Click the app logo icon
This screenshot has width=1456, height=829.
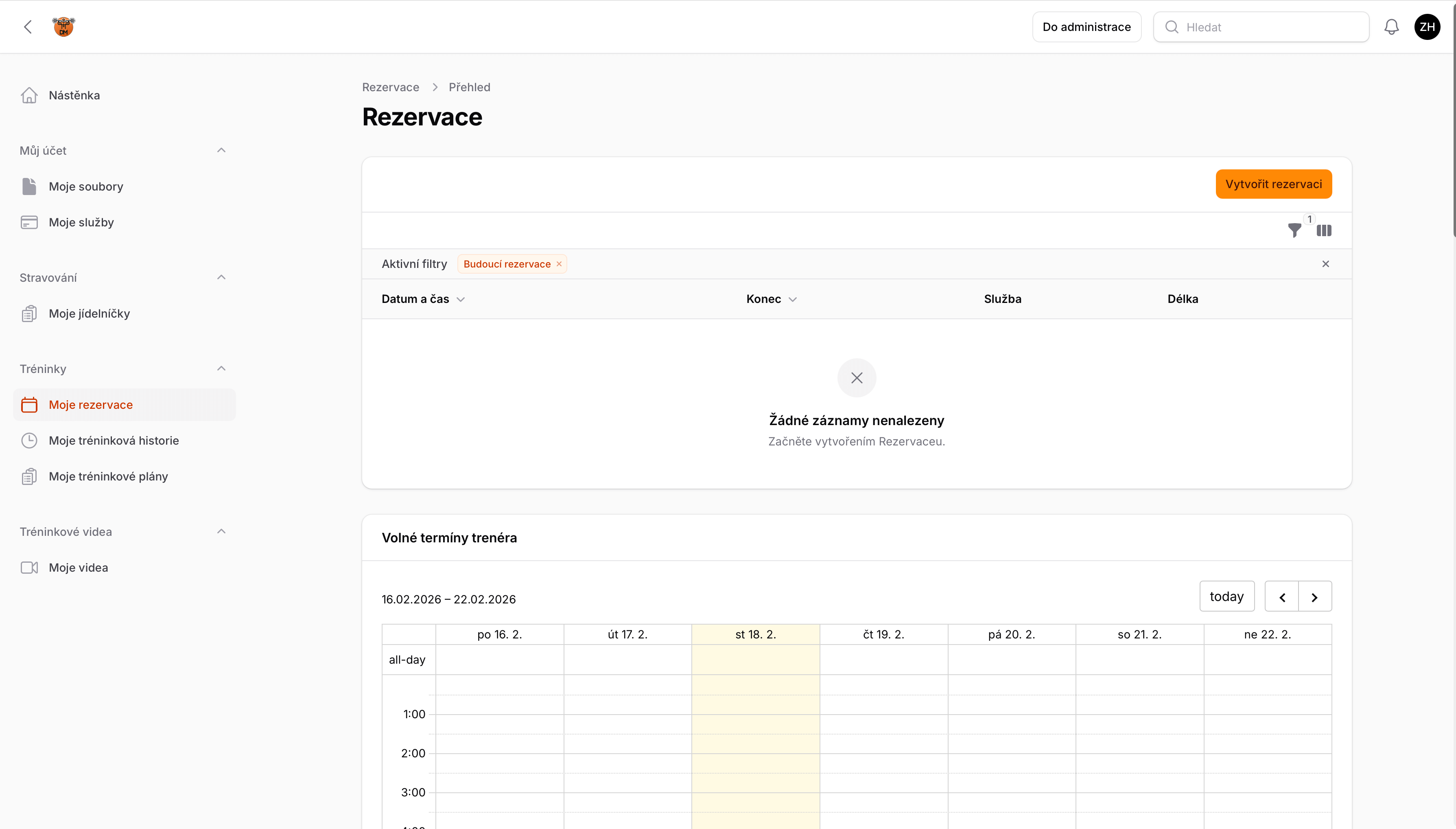click(x=64, y=27)
